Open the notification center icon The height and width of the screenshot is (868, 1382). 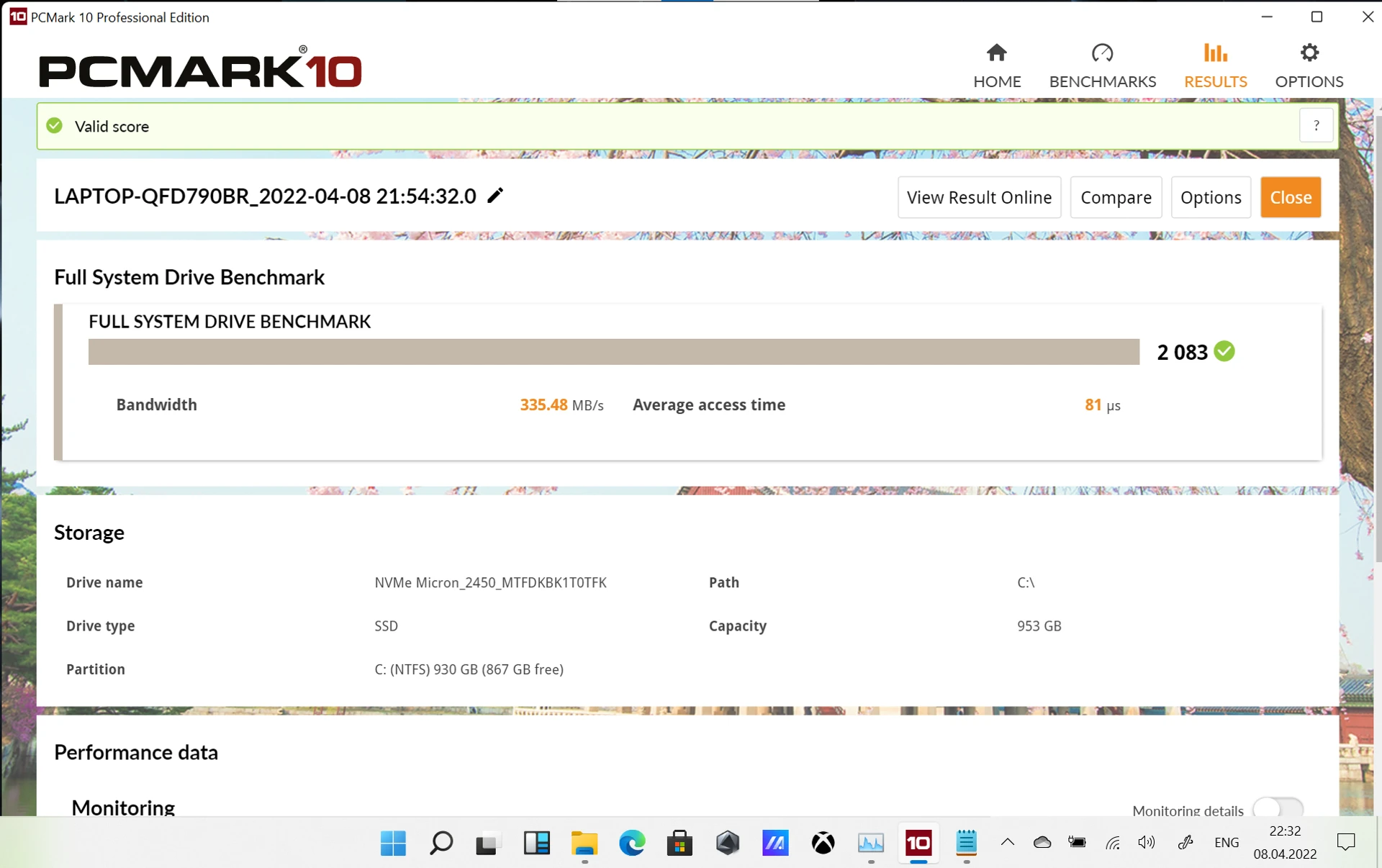1346,842
